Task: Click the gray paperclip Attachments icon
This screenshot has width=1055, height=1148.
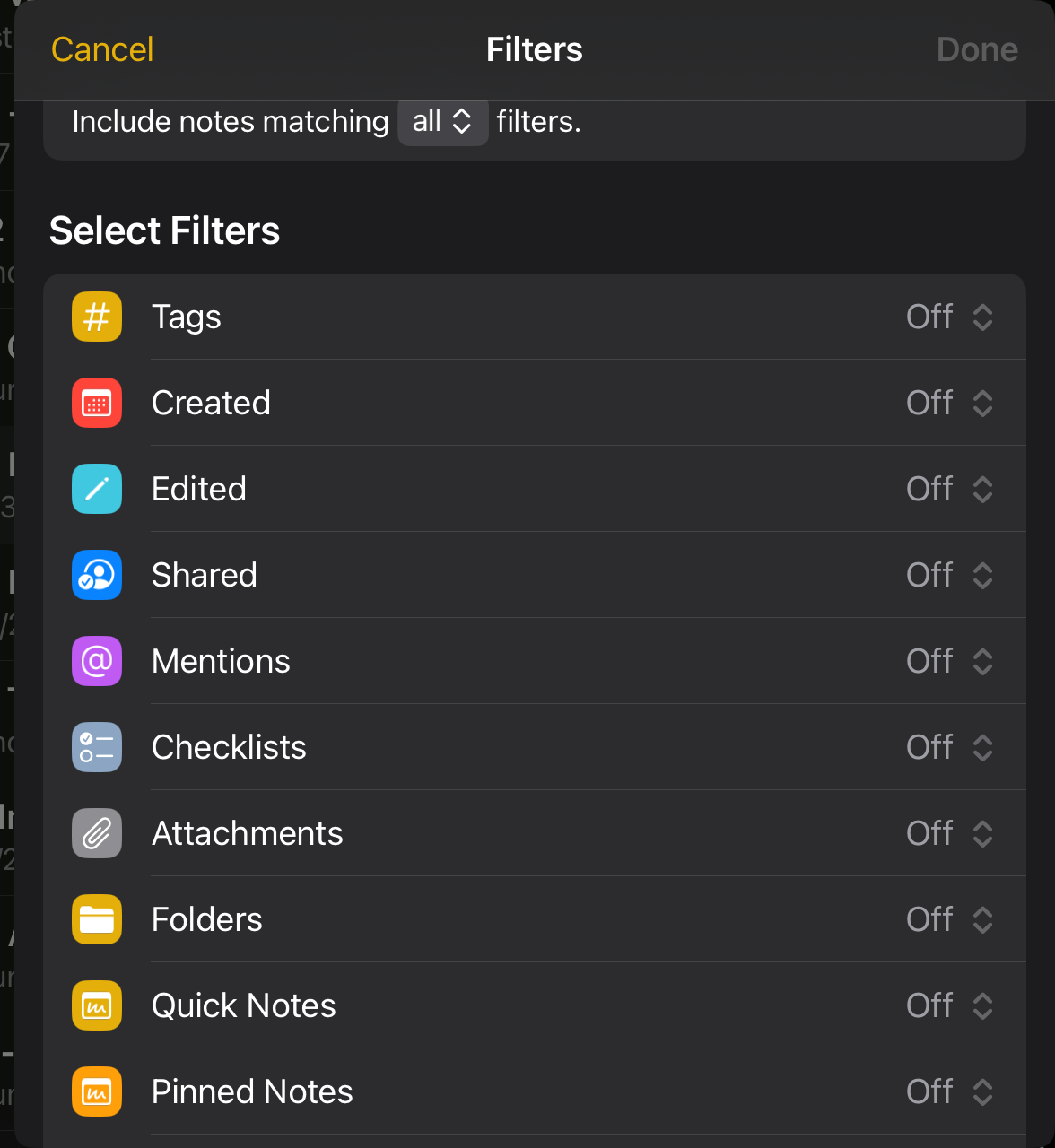Action: 97,833
